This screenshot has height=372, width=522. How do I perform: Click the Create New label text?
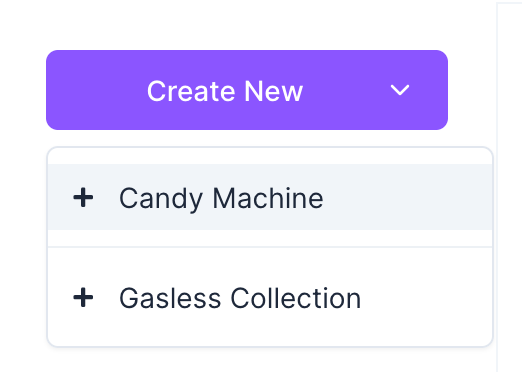point(225,91)
